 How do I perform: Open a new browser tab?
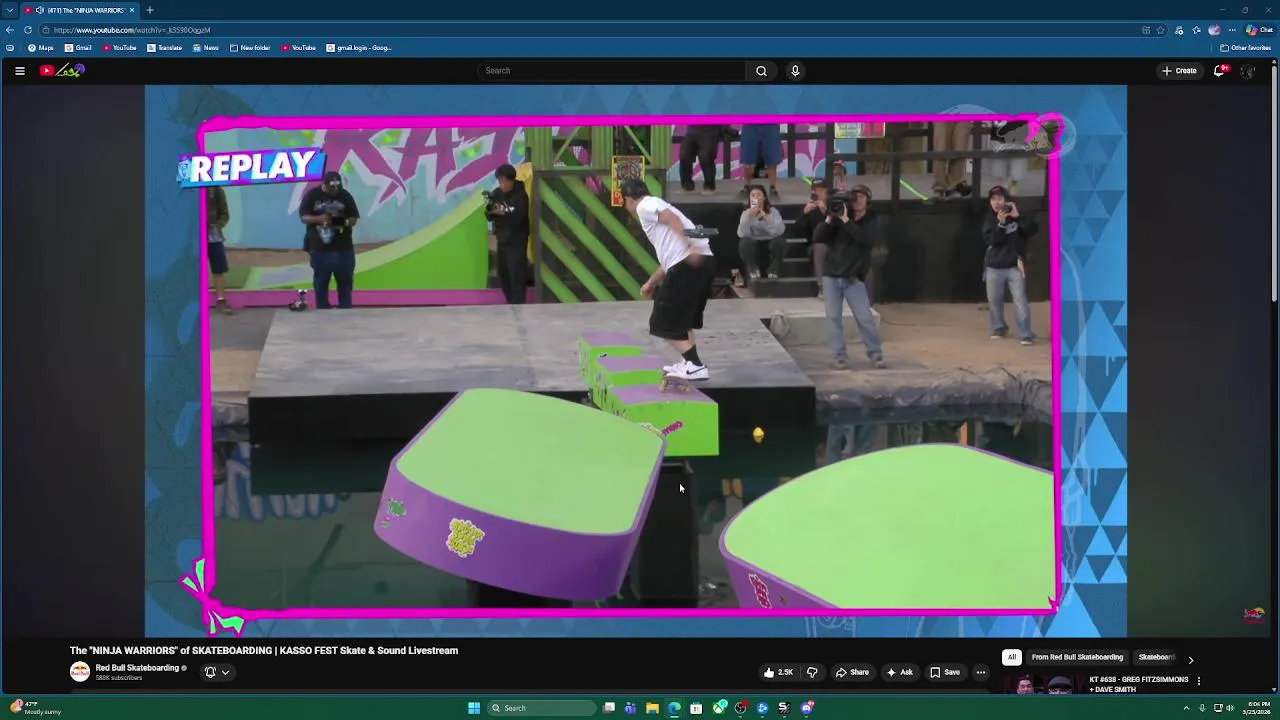click(150, 10)
